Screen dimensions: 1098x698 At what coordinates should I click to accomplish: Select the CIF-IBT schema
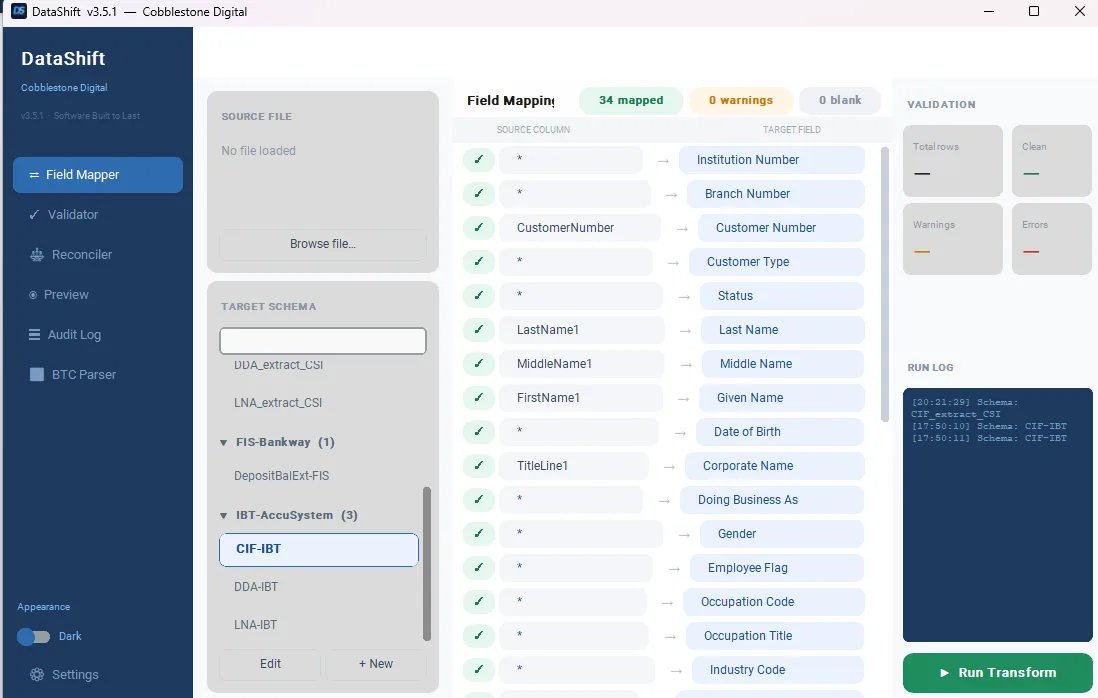pos(319,550)
